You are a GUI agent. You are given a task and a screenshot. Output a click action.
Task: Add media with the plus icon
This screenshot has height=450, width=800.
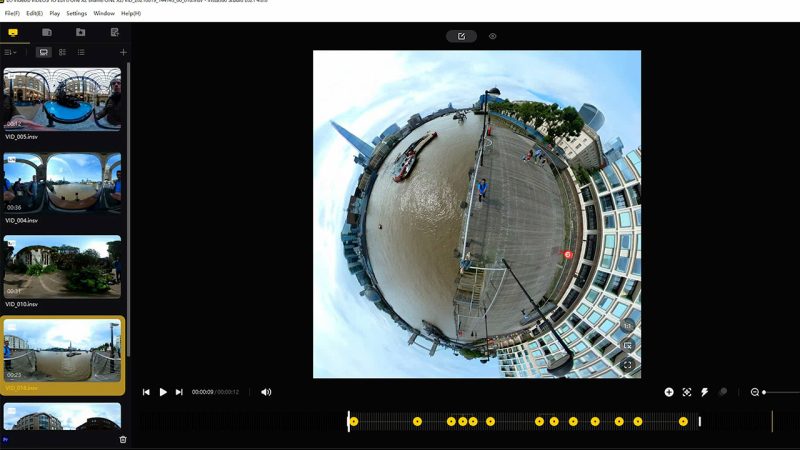point(123,52)
